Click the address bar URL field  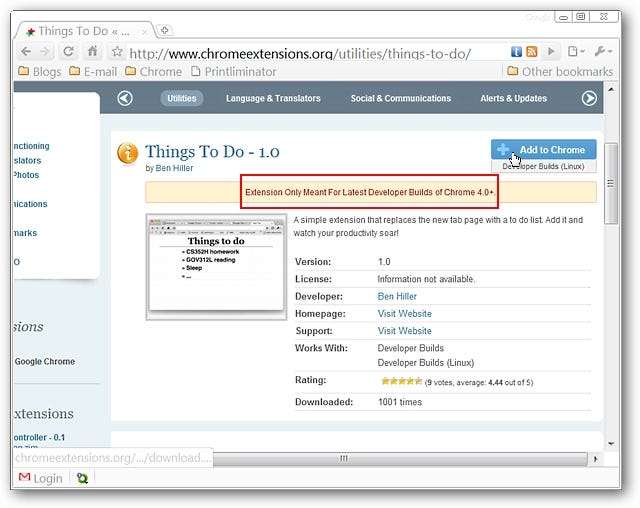pyautogui.click(x=300, y=53)
